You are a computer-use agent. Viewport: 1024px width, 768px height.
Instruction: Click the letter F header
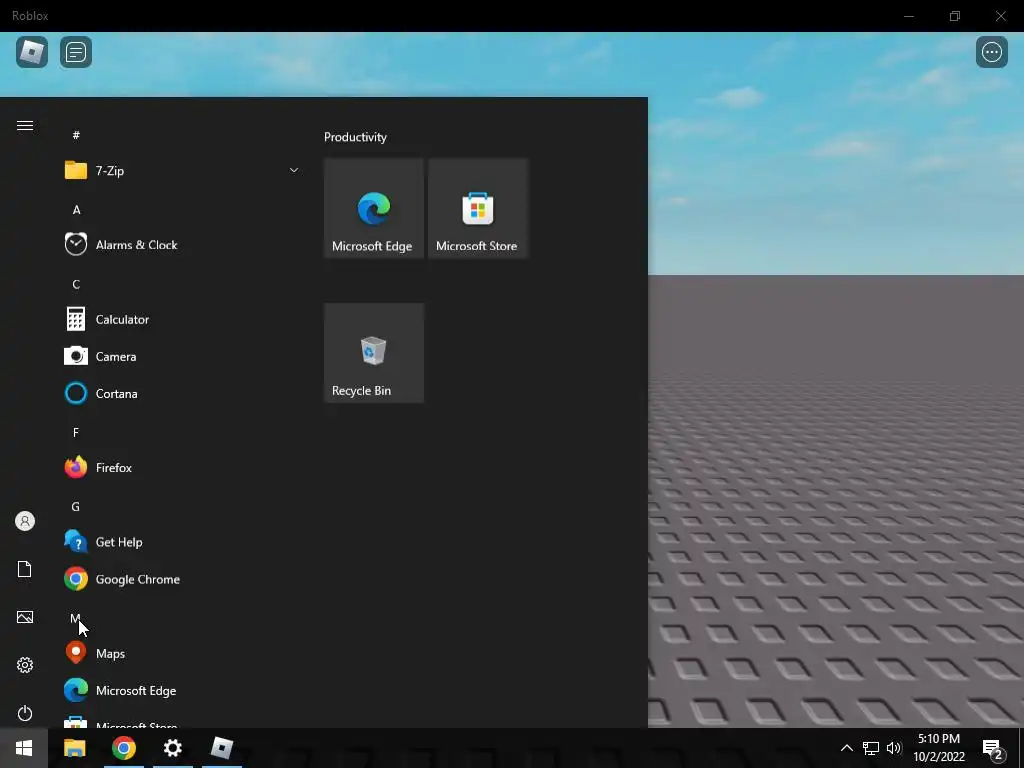point(76,432)
